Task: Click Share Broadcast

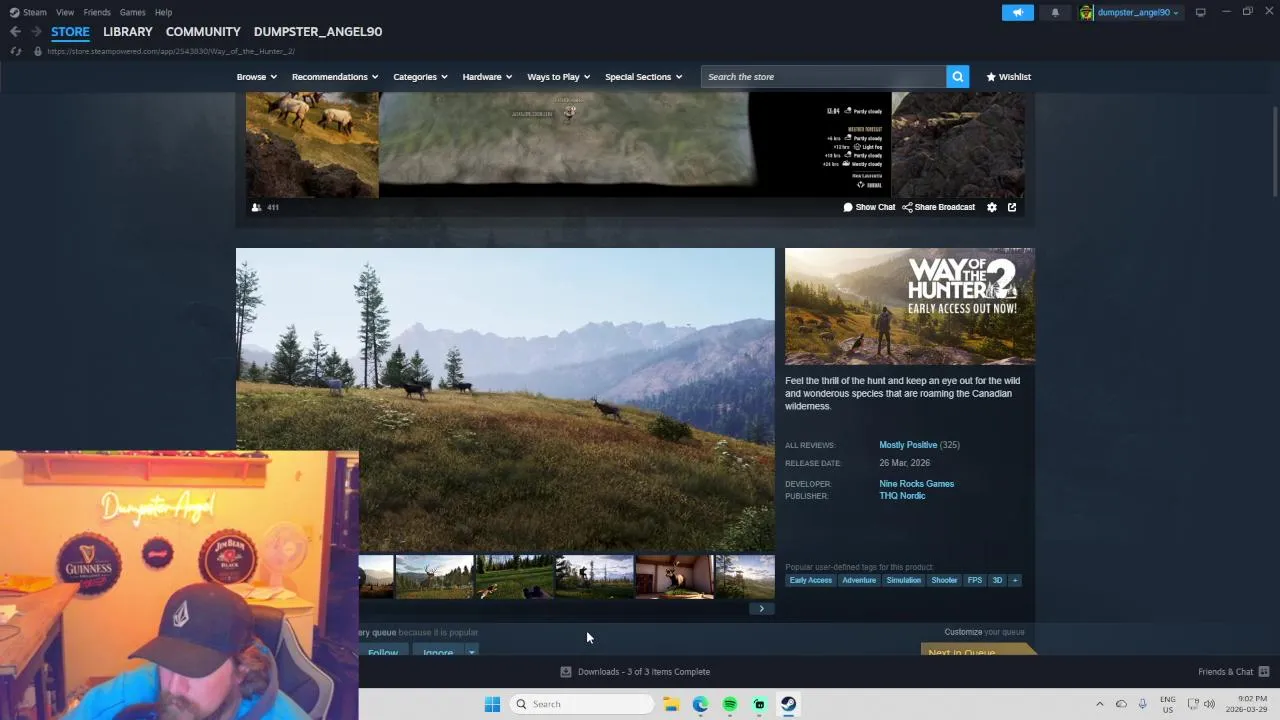Action: coord(938,207)
